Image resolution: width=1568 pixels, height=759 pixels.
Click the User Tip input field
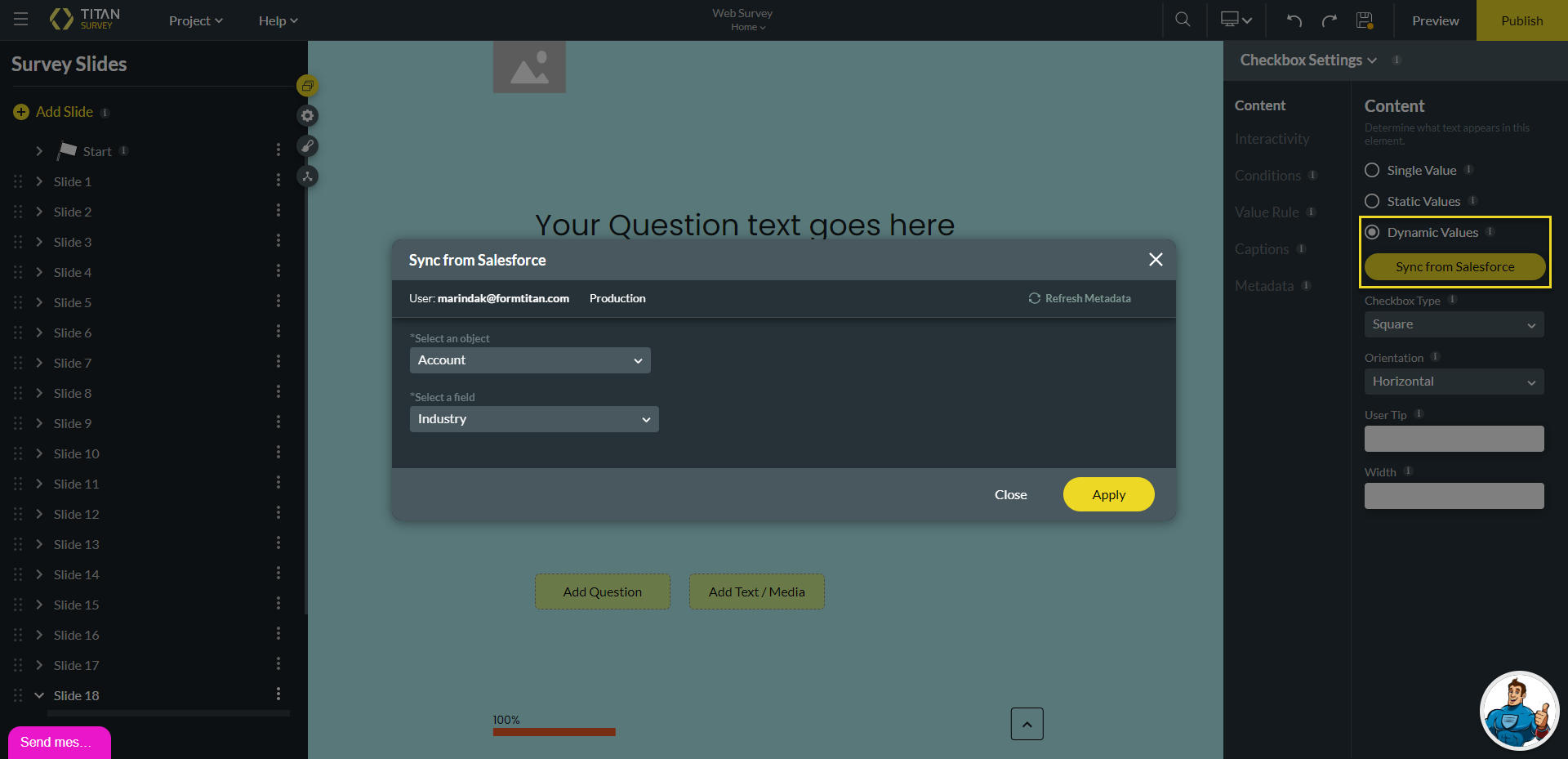[1454, 439]
